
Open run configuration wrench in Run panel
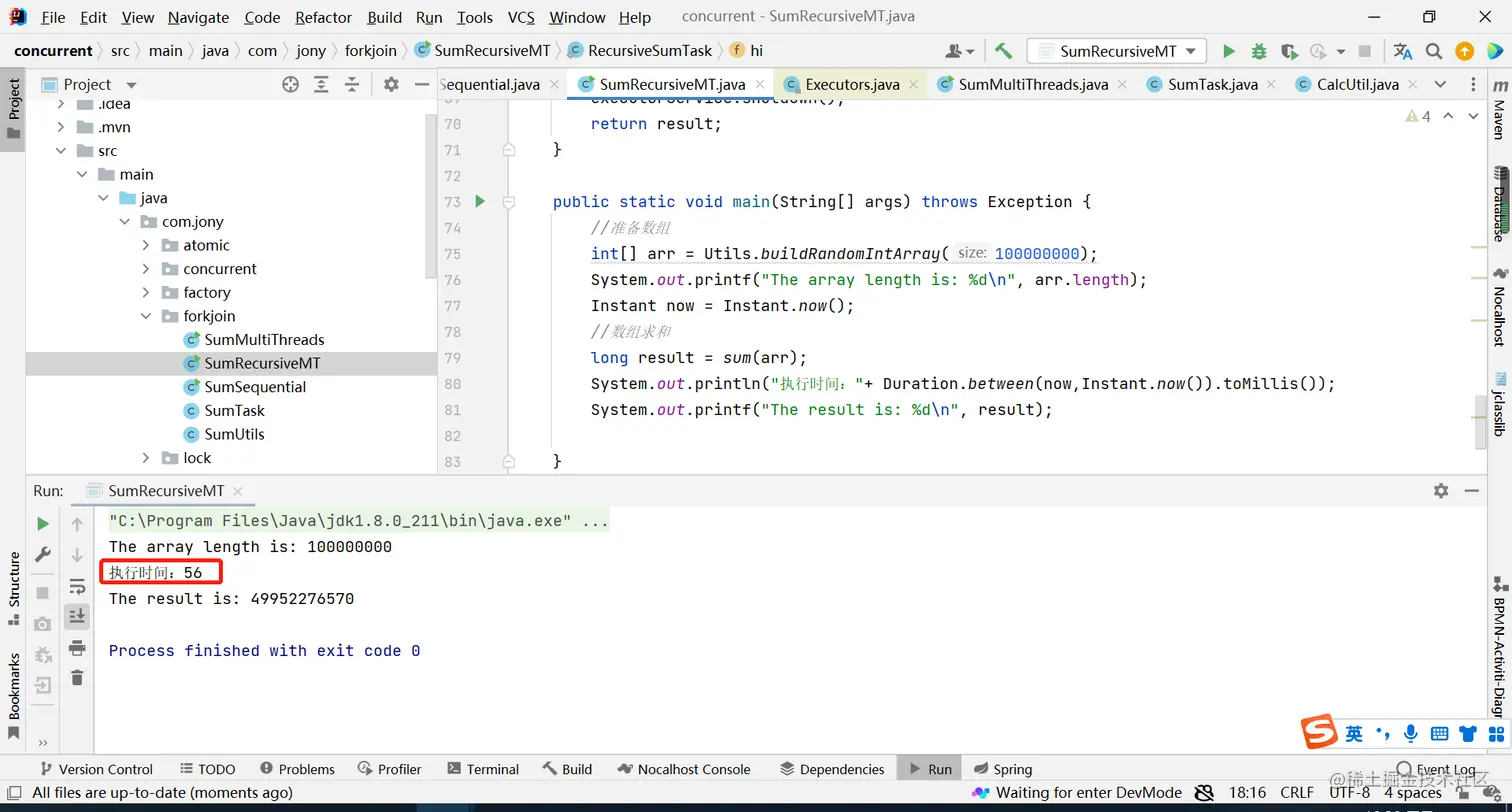43,554
